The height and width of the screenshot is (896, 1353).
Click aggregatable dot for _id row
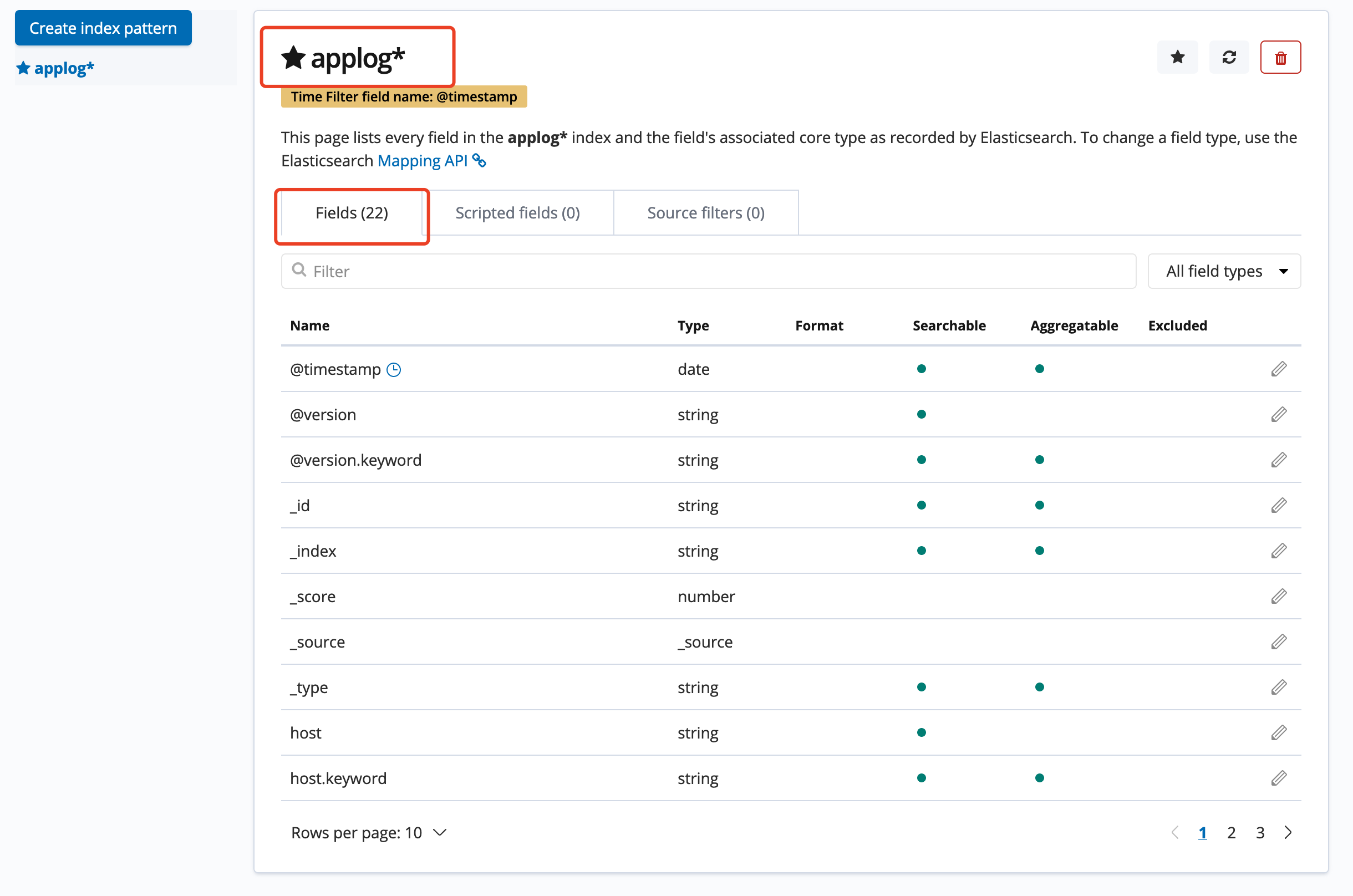[x=1039, y=505]
